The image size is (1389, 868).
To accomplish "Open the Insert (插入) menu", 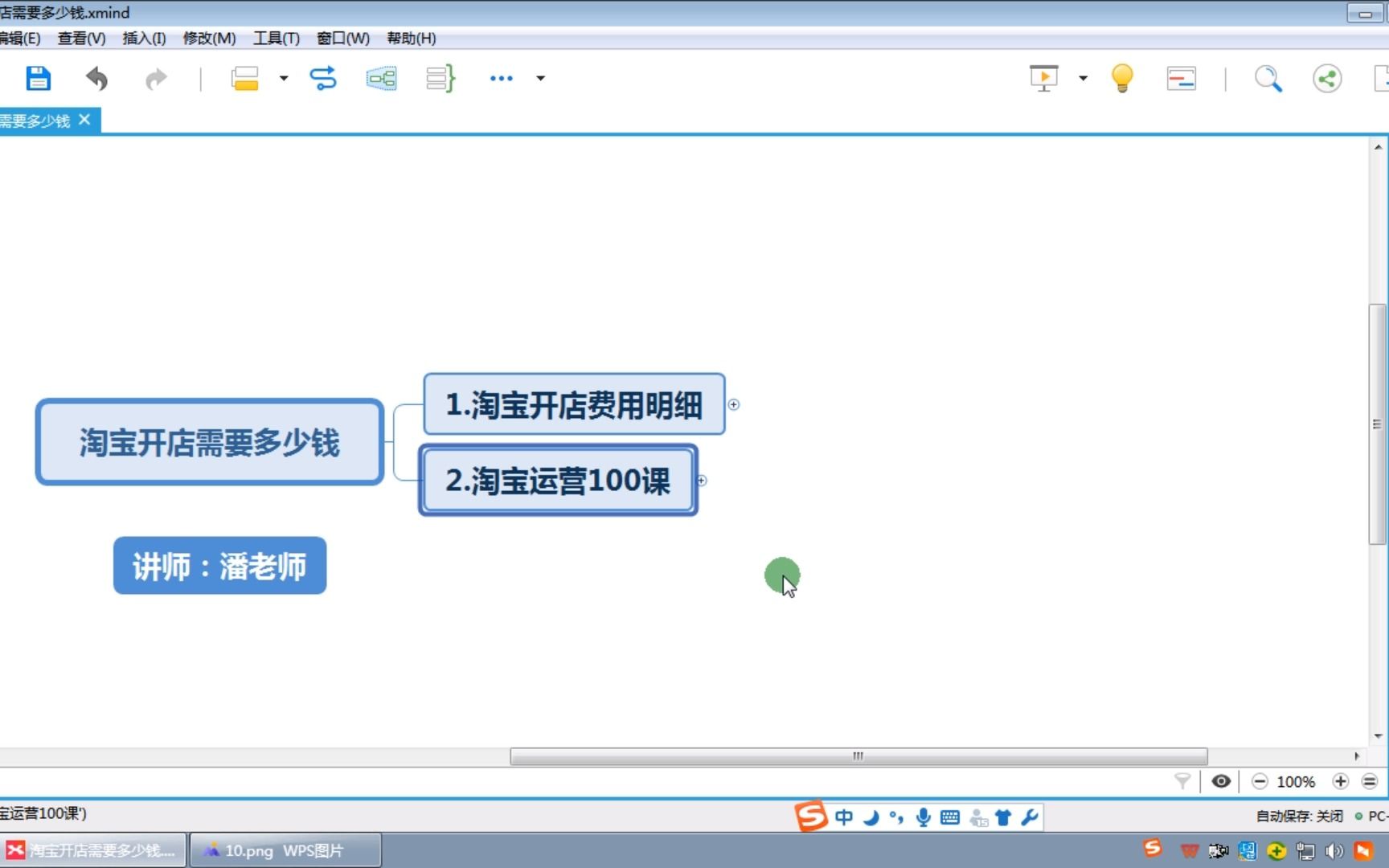I will coord(144,38).
